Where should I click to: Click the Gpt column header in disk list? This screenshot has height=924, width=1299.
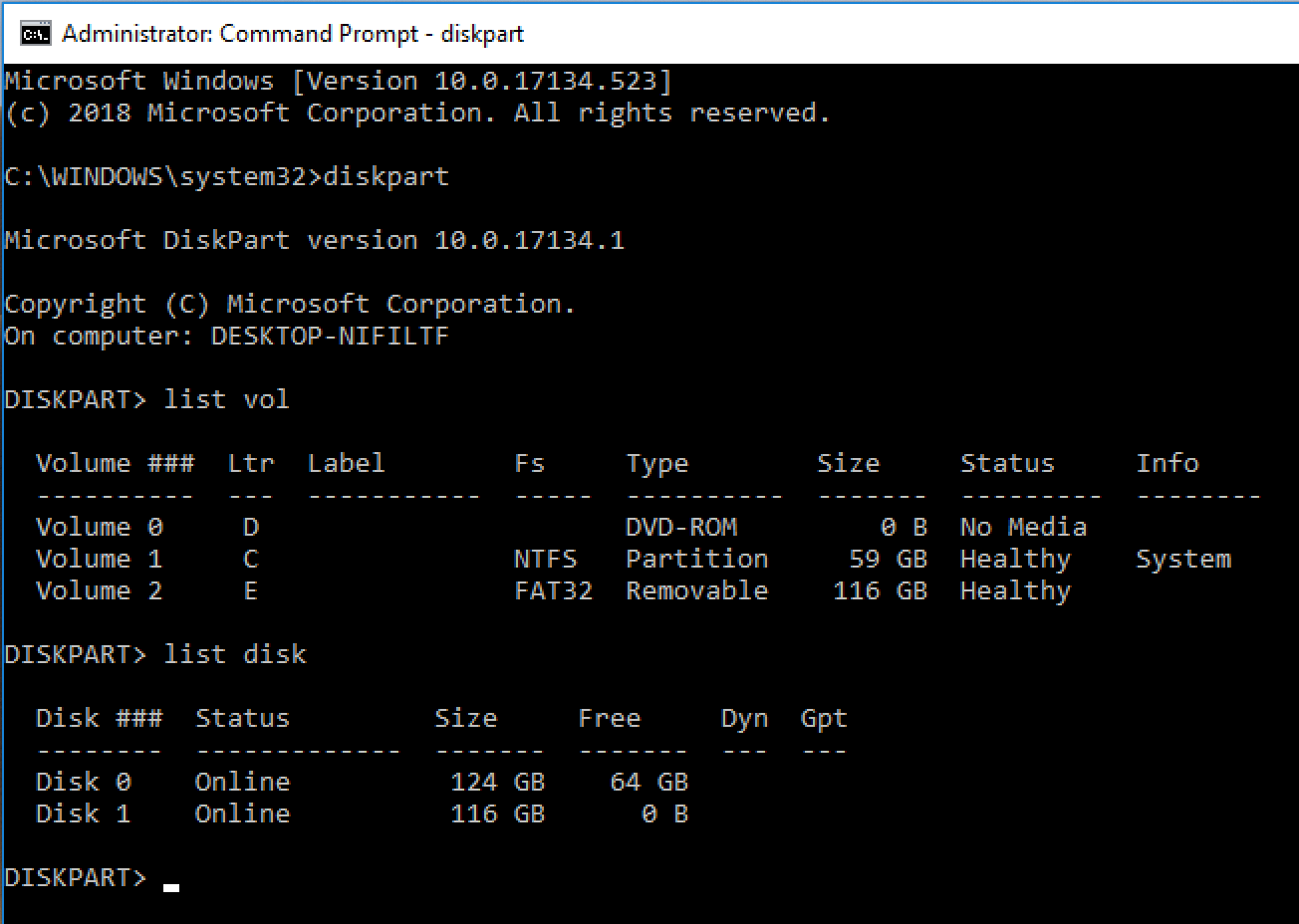point(823,718)
